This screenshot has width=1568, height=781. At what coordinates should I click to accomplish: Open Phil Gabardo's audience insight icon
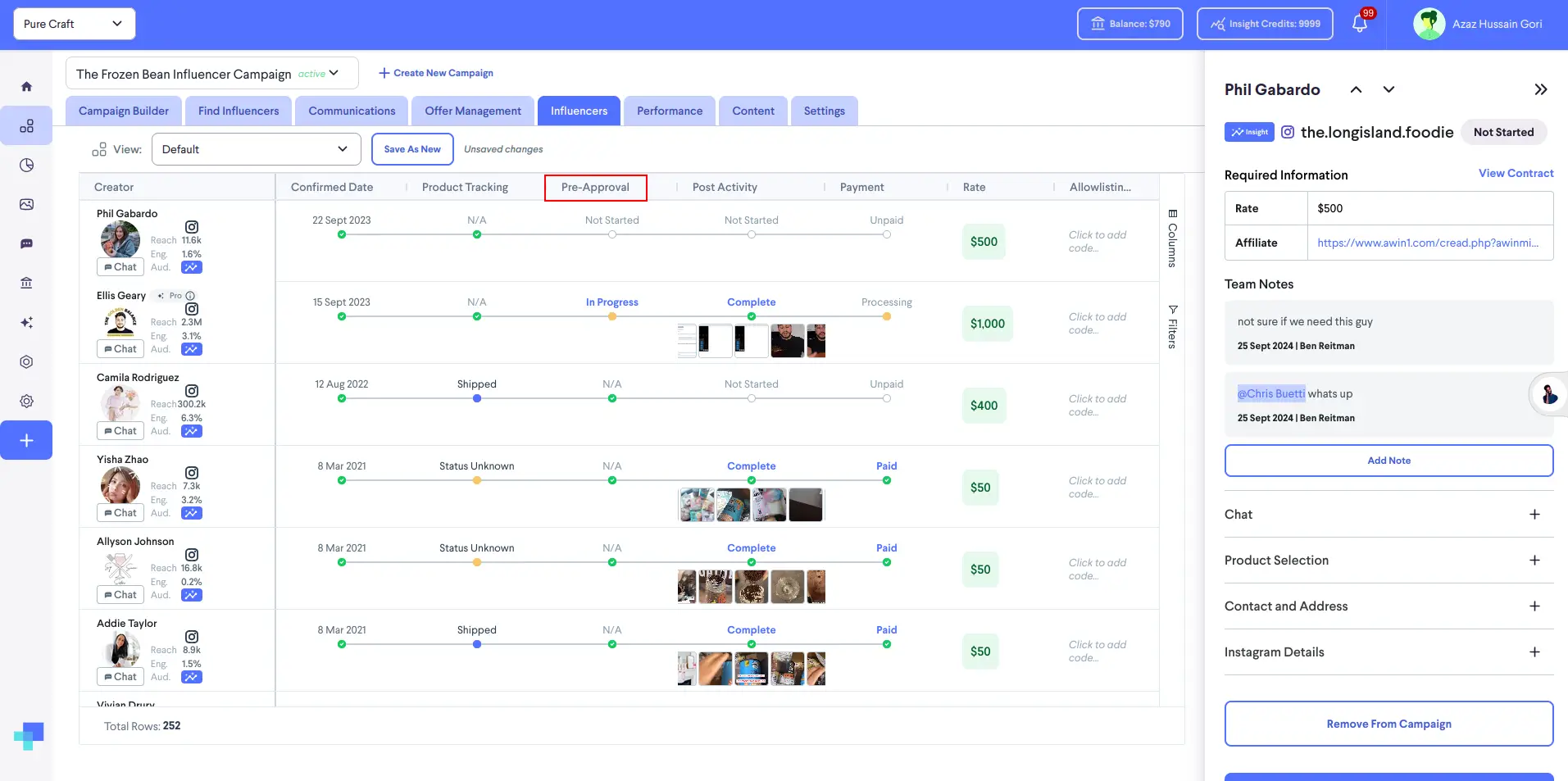coord(191,267)
